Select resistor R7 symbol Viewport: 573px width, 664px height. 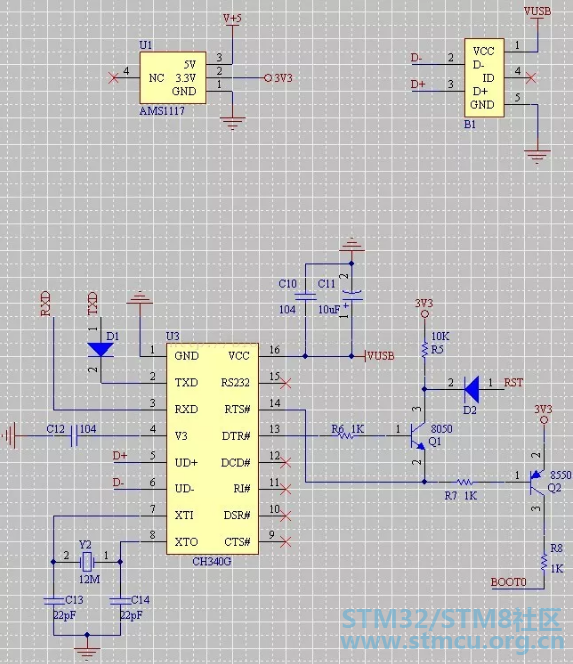465,482
